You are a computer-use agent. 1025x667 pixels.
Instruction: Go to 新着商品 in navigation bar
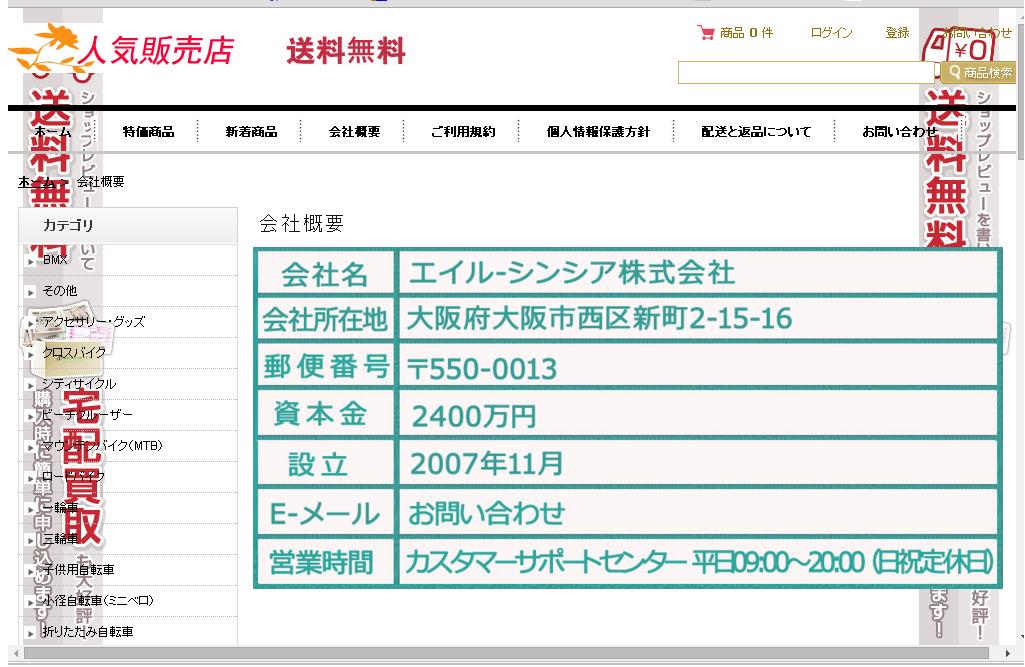click(x=251, y=131)
